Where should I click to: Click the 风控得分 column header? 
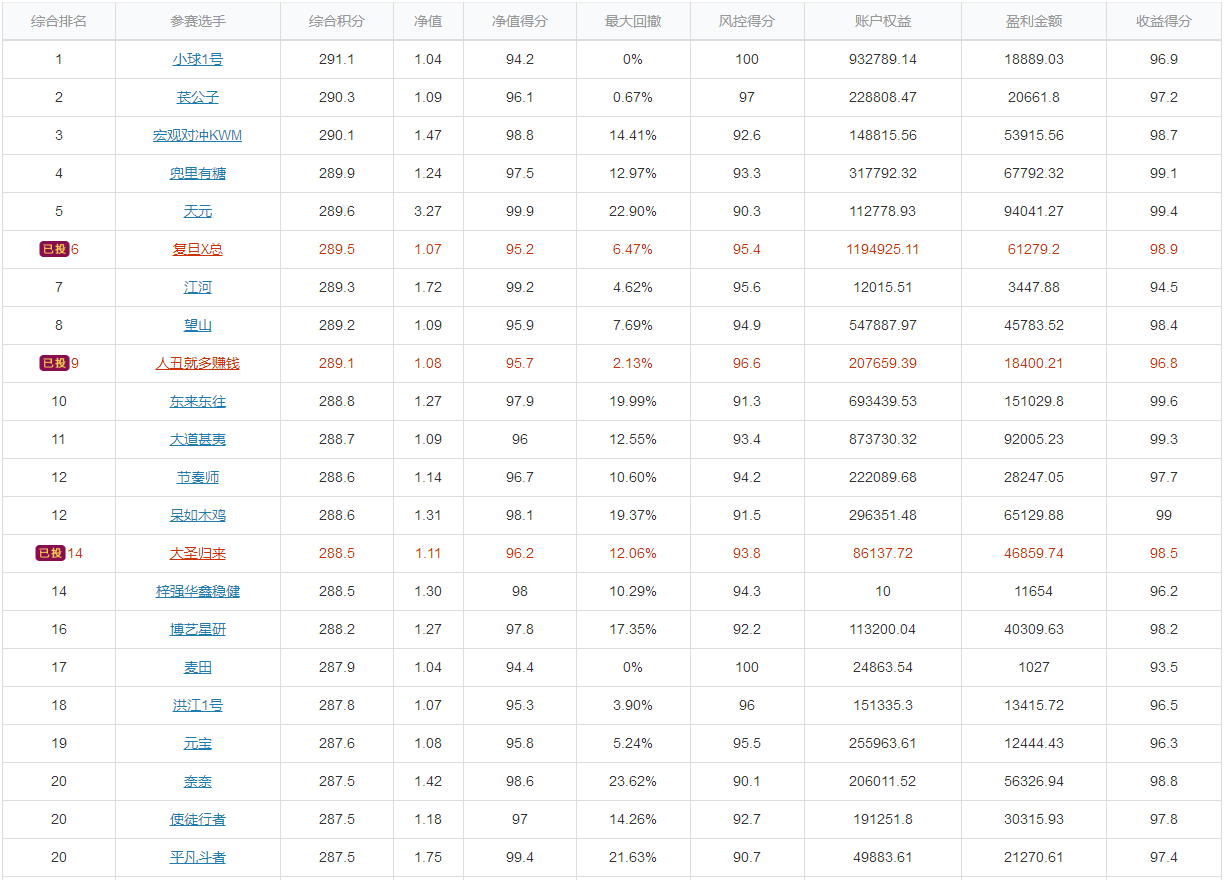(x=746, y=21)
